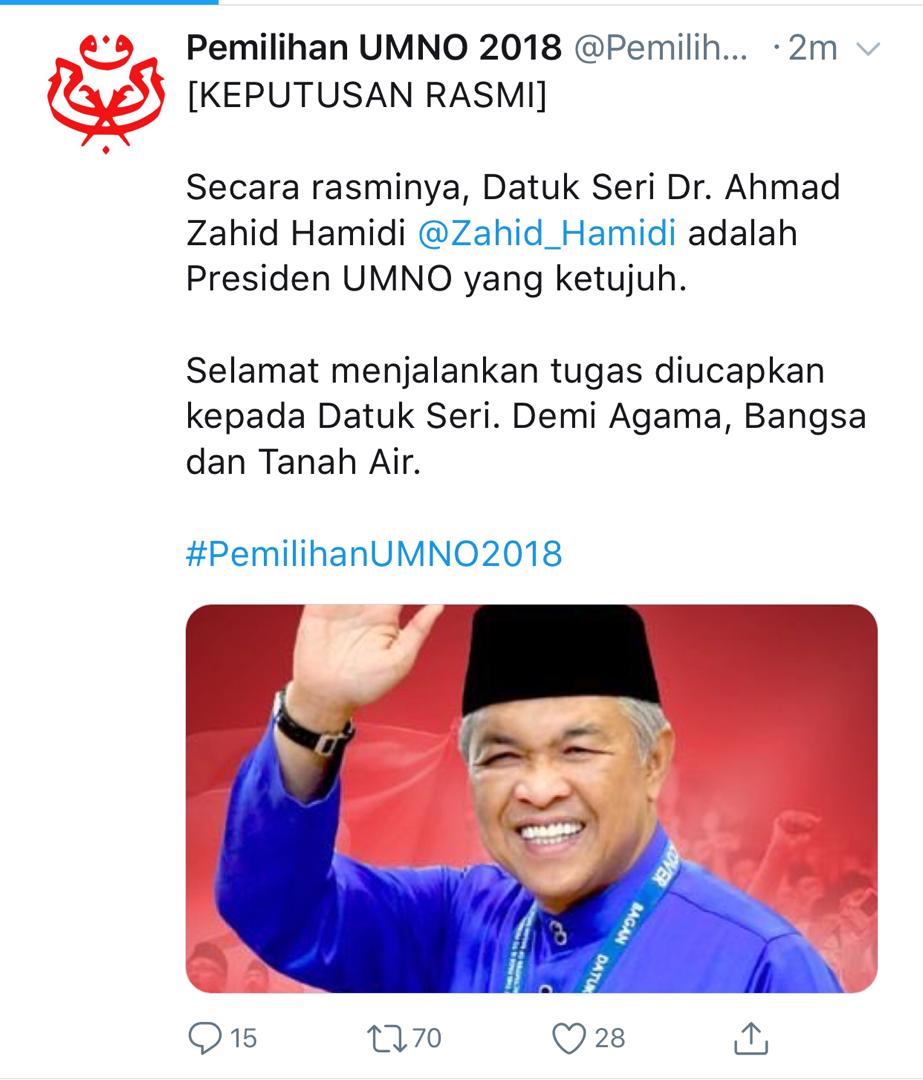Like the tweet with heart icon
This screenshot has width=923, height=1080.
[569, 1038]
